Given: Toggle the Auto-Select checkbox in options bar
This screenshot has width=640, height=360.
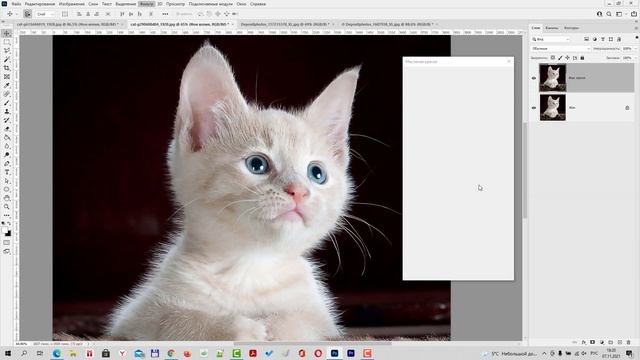Looking at the screenshot, I should click(27, 14).
